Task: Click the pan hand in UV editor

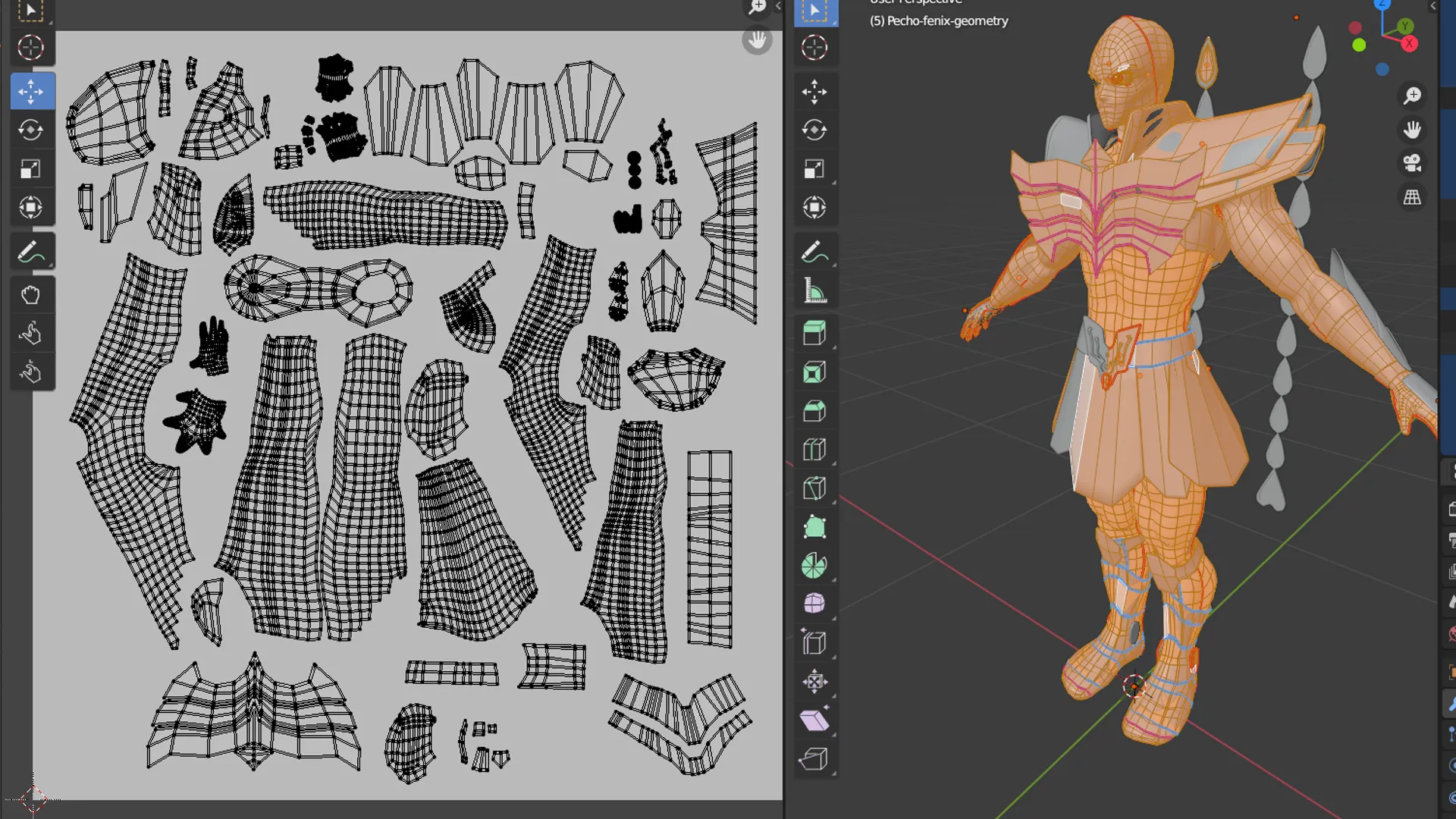Action: (x=757, y=40)
